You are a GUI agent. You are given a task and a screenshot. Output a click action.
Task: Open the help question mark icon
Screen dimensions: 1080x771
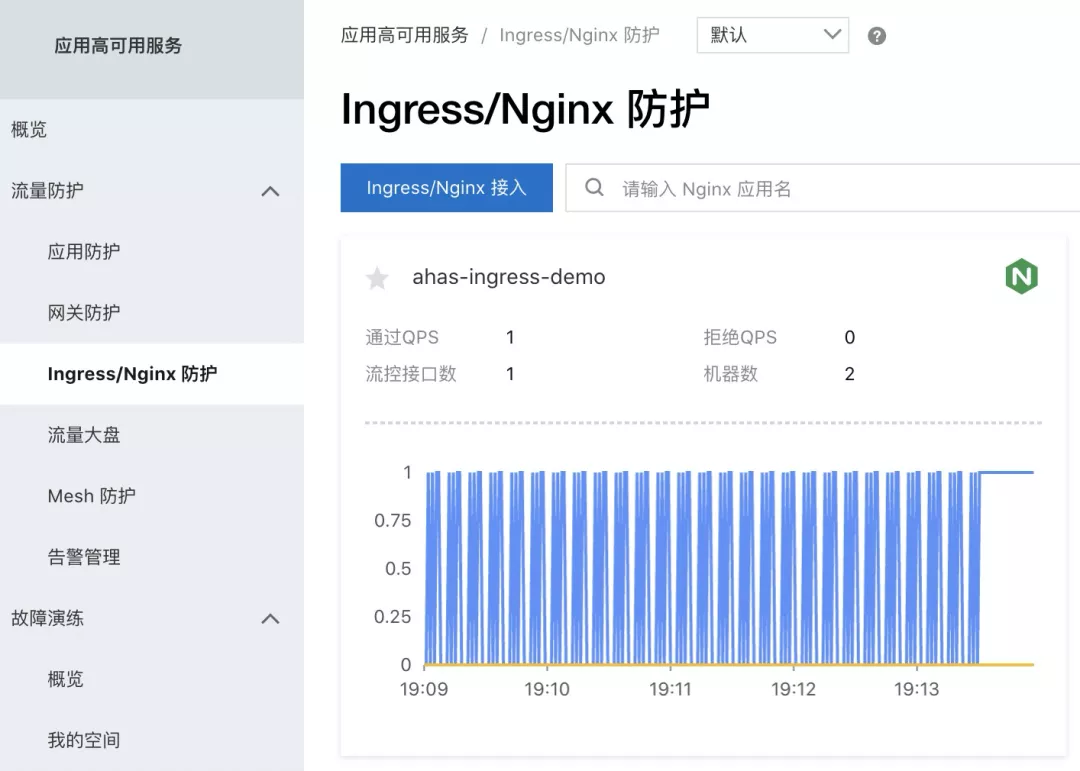pos(877,35)
